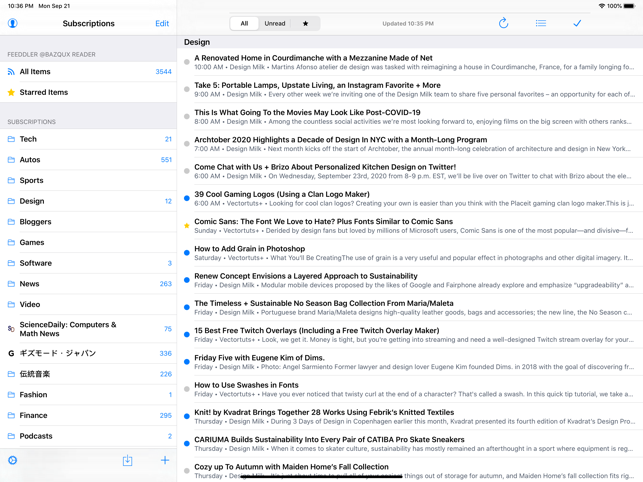Screen dimensions: 643x482
Task: Open Going To the Movies Post-COVID-19 article
Action: 410,117
